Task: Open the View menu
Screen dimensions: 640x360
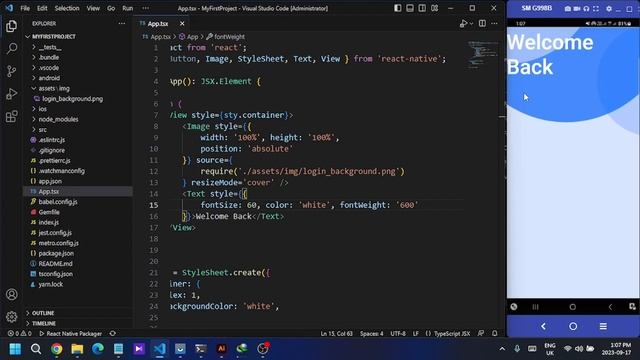Action: coord(93,8)
